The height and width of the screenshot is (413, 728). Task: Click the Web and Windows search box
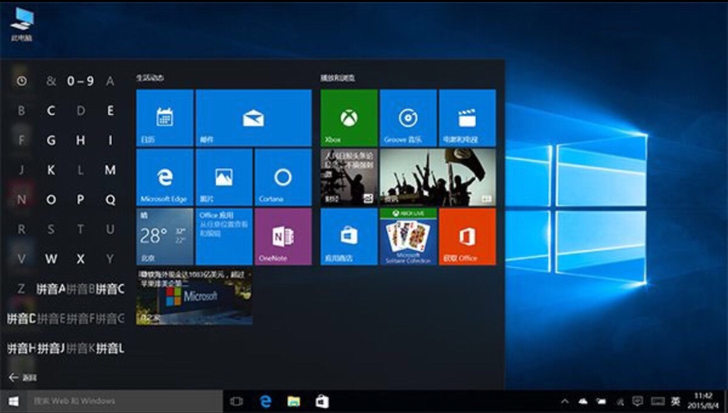point(125,401)
